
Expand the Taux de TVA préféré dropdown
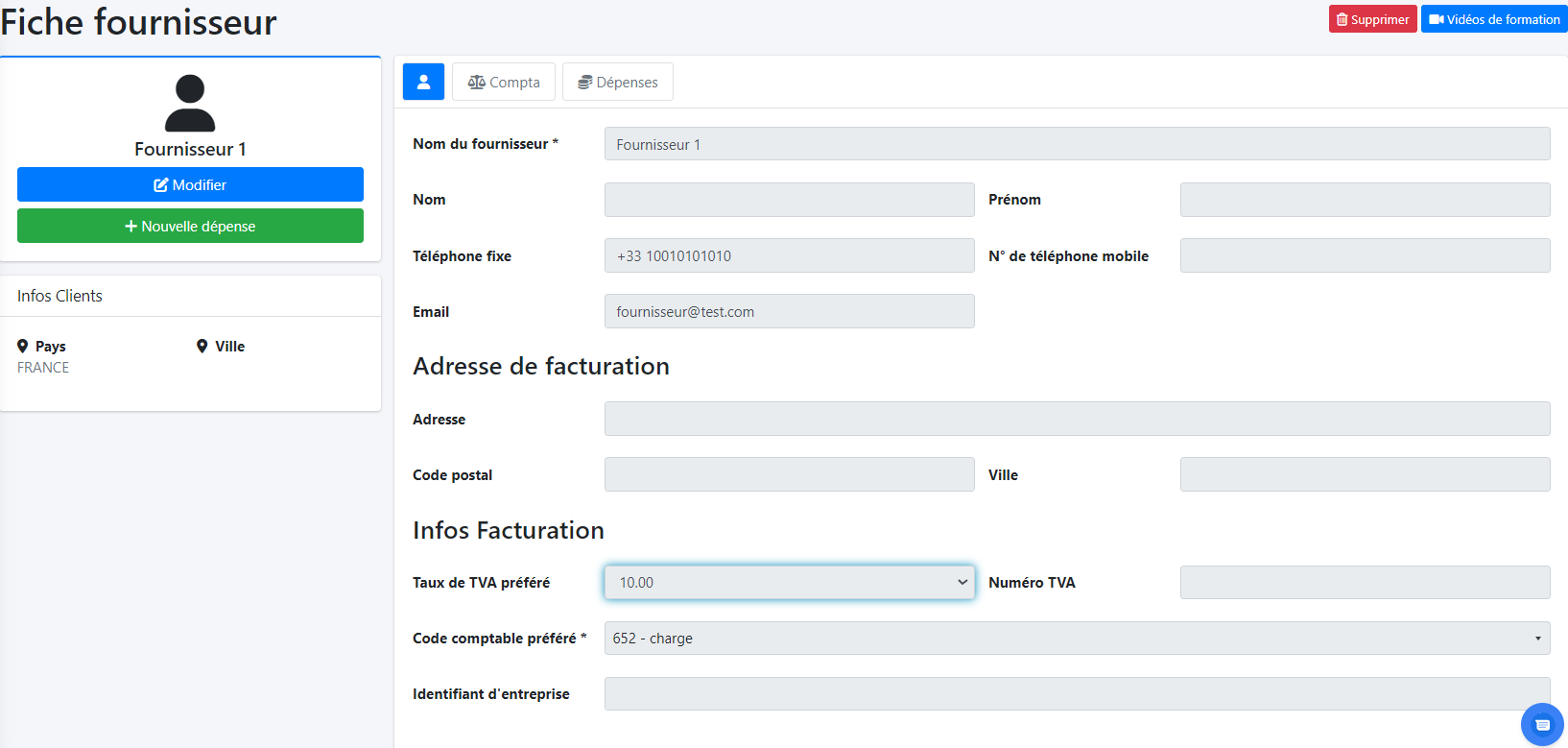pos(789,583)
